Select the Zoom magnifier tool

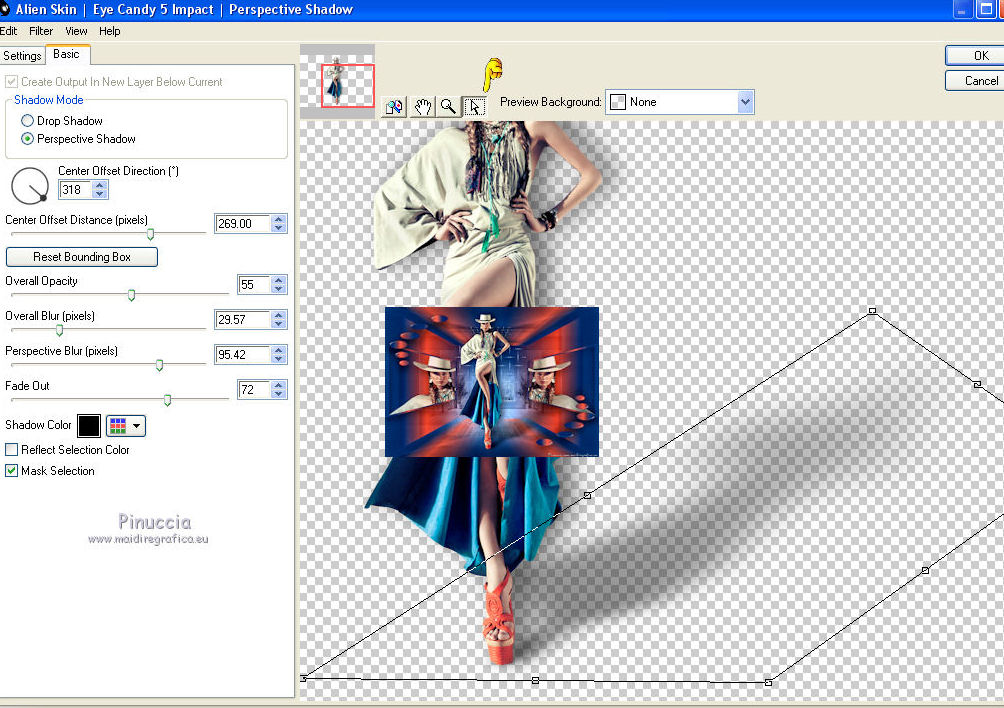point(448,106)
